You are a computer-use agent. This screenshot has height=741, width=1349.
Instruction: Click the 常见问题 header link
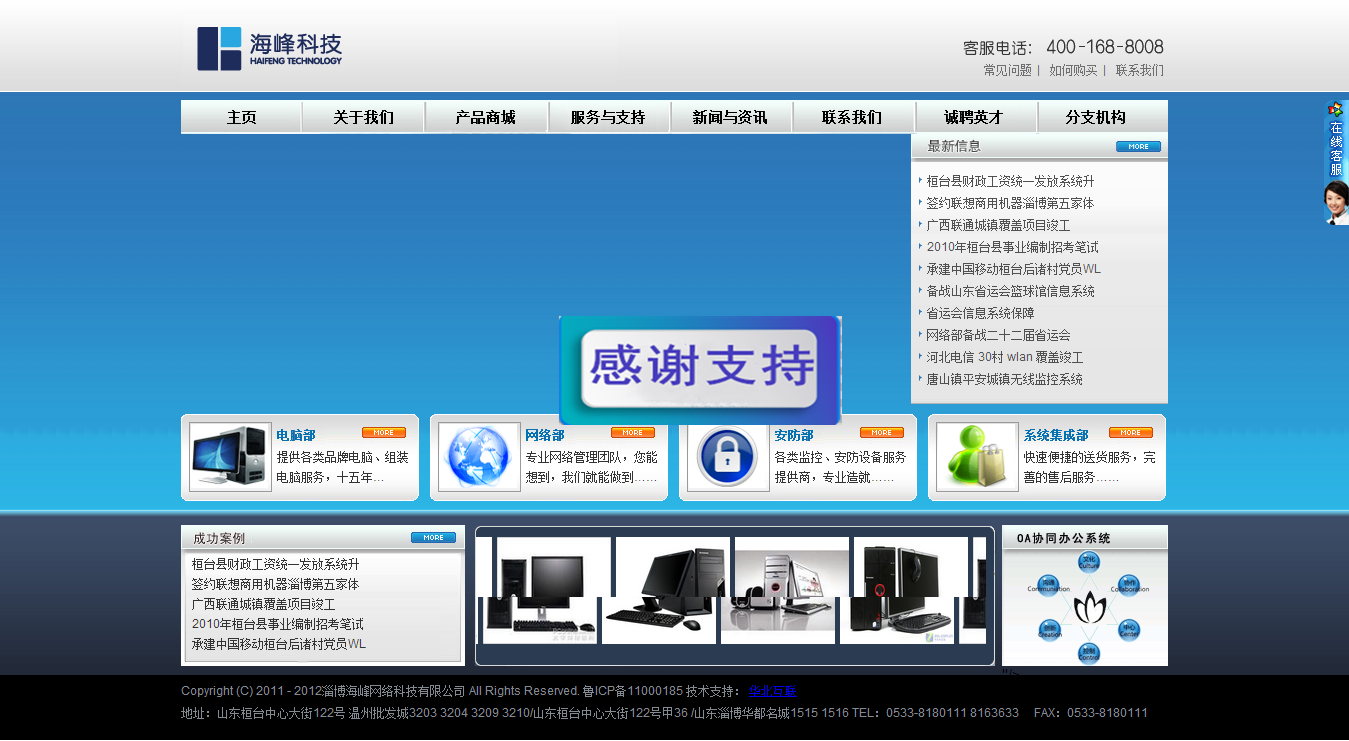(1007, 71)
